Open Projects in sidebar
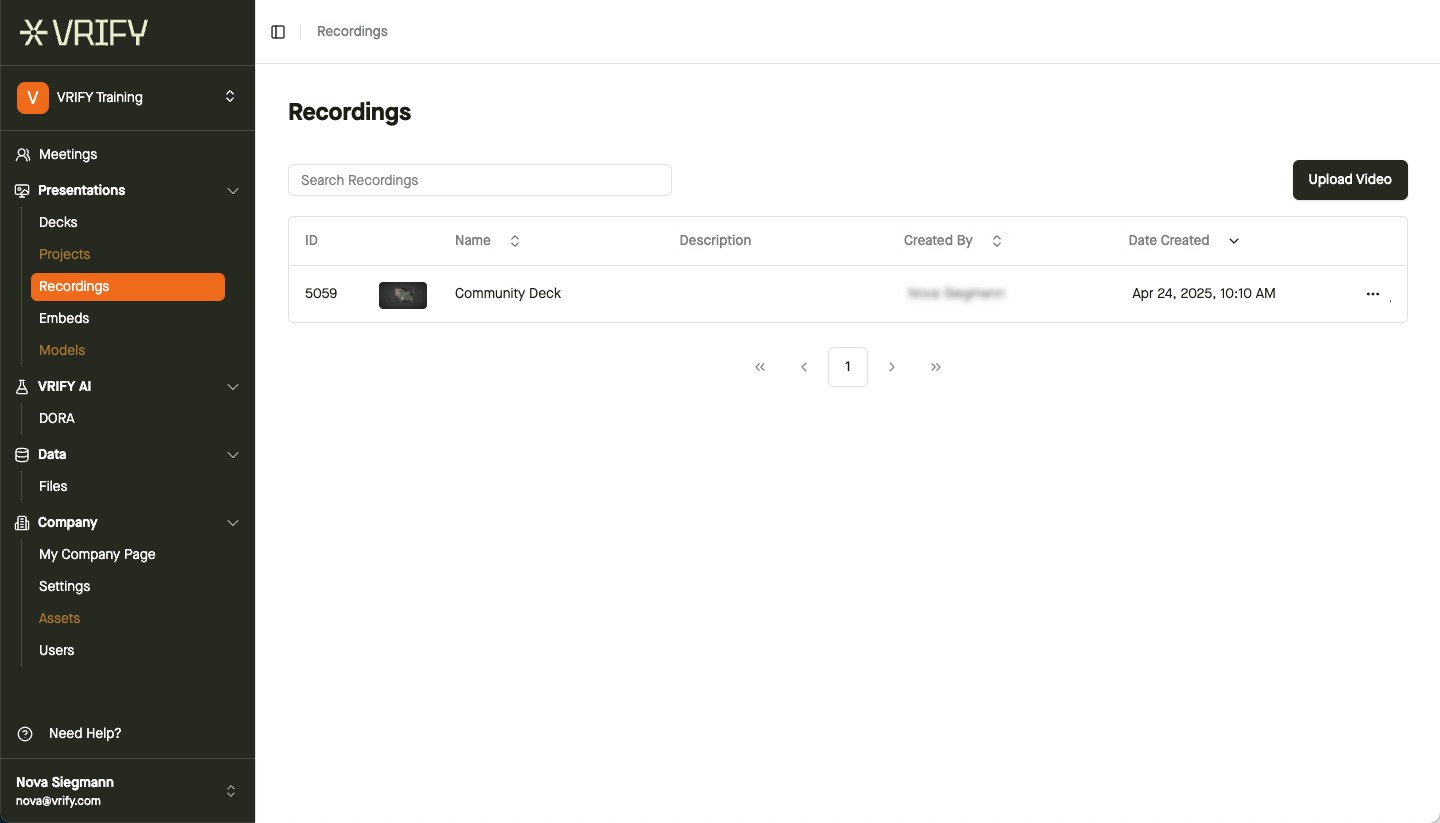 (x=64, y=254)
